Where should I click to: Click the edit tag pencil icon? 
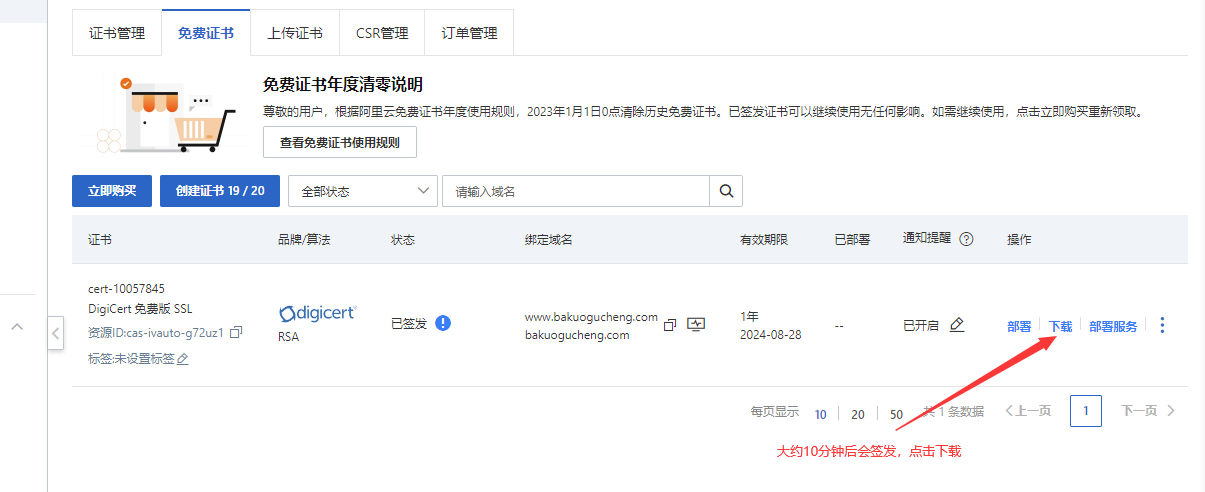click(183, 359)
